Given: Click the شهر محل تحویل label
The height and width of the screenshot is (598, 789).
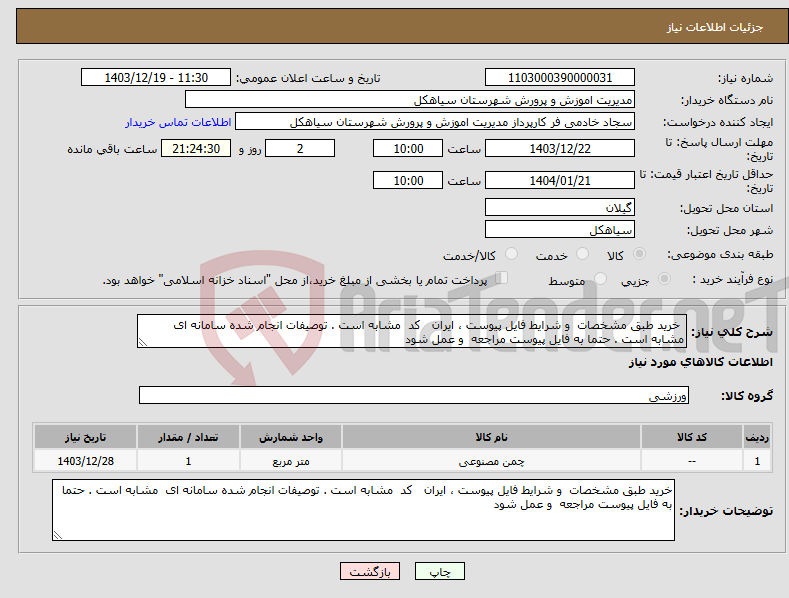Looking at the screenshot, I should [730, 230].
